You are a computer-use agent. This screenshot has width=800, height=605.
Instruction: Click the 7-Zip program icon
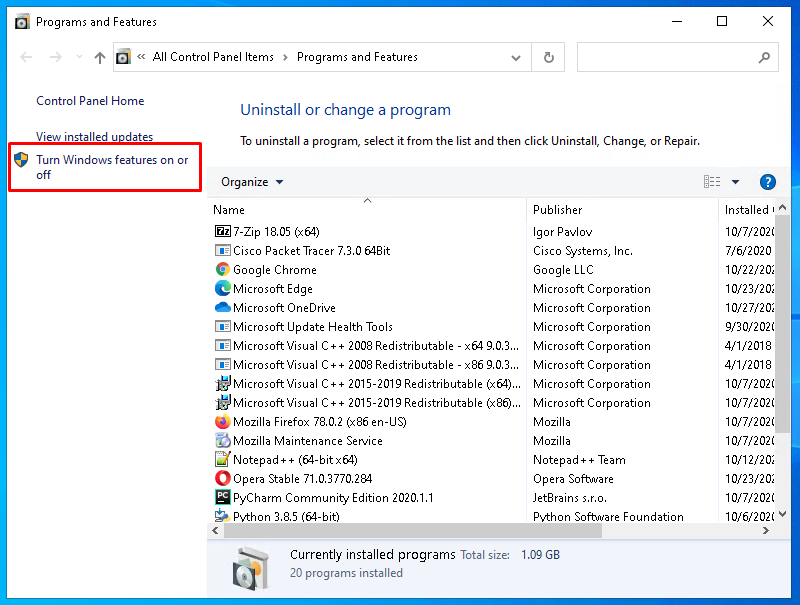point(222,232)
